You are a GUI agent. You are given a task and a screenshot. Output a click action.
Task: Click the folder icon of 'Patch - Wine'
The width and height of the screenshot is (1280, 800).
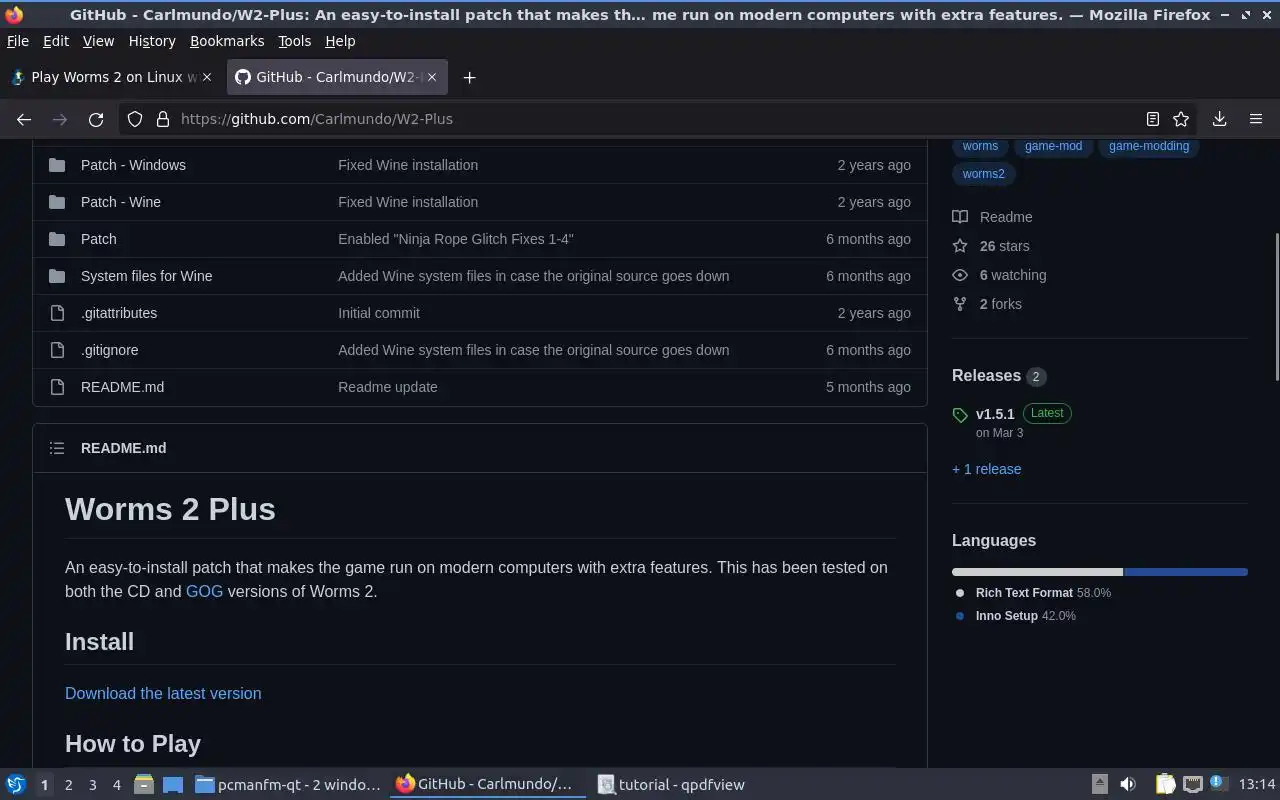pyautogui.click(x=57, y=202)
